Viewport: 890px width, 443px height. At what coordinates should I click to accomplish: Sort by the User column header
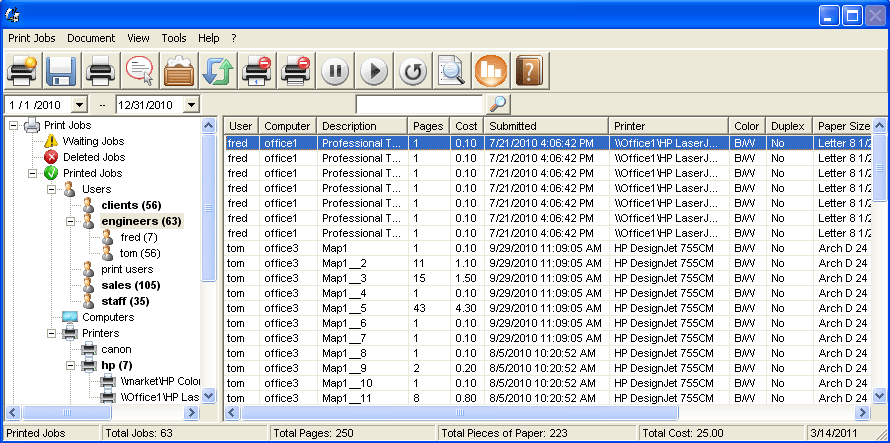pyautogui.click(x=242, y=126)
